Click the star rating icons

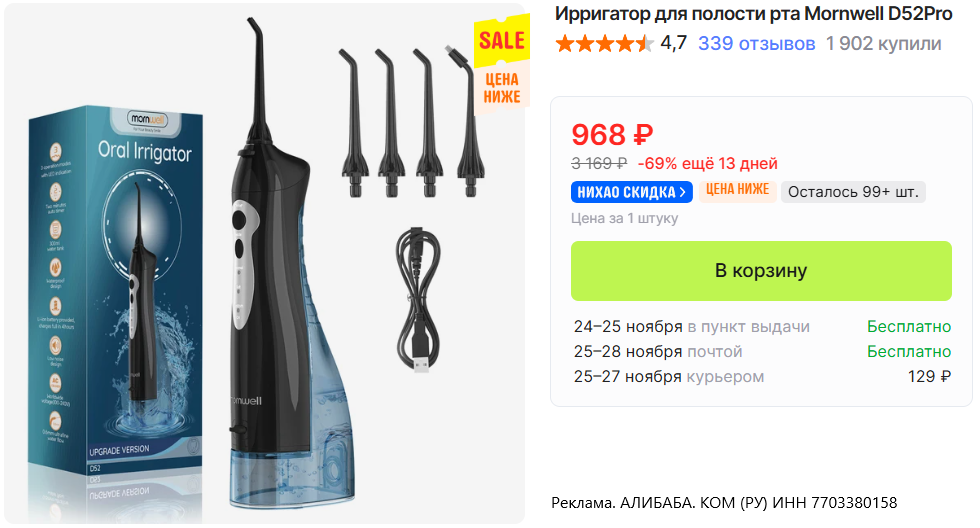point(604,44)
